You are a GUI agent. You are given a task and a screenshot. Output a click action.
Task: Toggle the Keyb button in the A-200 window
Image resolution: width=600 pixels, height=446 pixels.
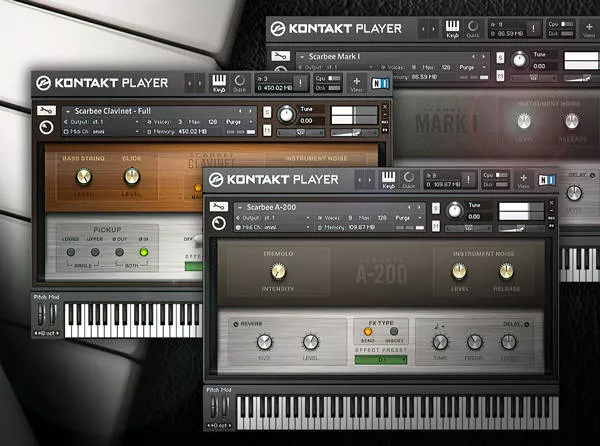click(388, 179)
